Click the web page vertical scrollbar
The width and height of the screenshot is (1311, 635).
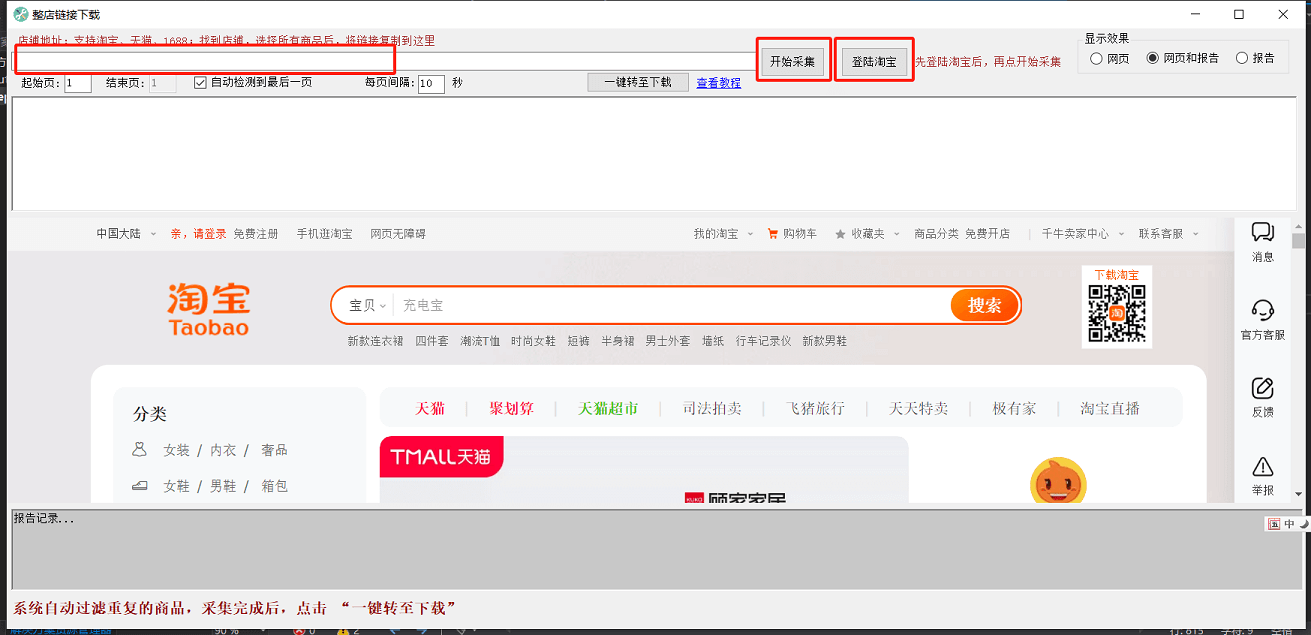click(x=1298, y=360)
